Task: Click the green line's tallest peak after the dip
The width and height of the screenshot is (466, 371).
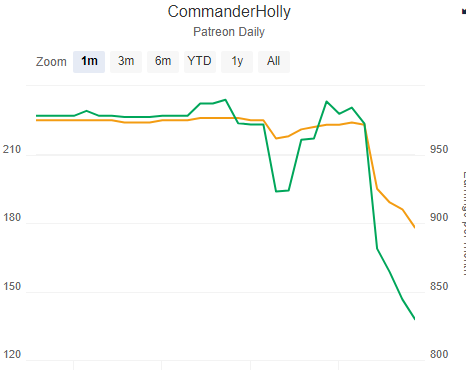Action: pos(326,101)
